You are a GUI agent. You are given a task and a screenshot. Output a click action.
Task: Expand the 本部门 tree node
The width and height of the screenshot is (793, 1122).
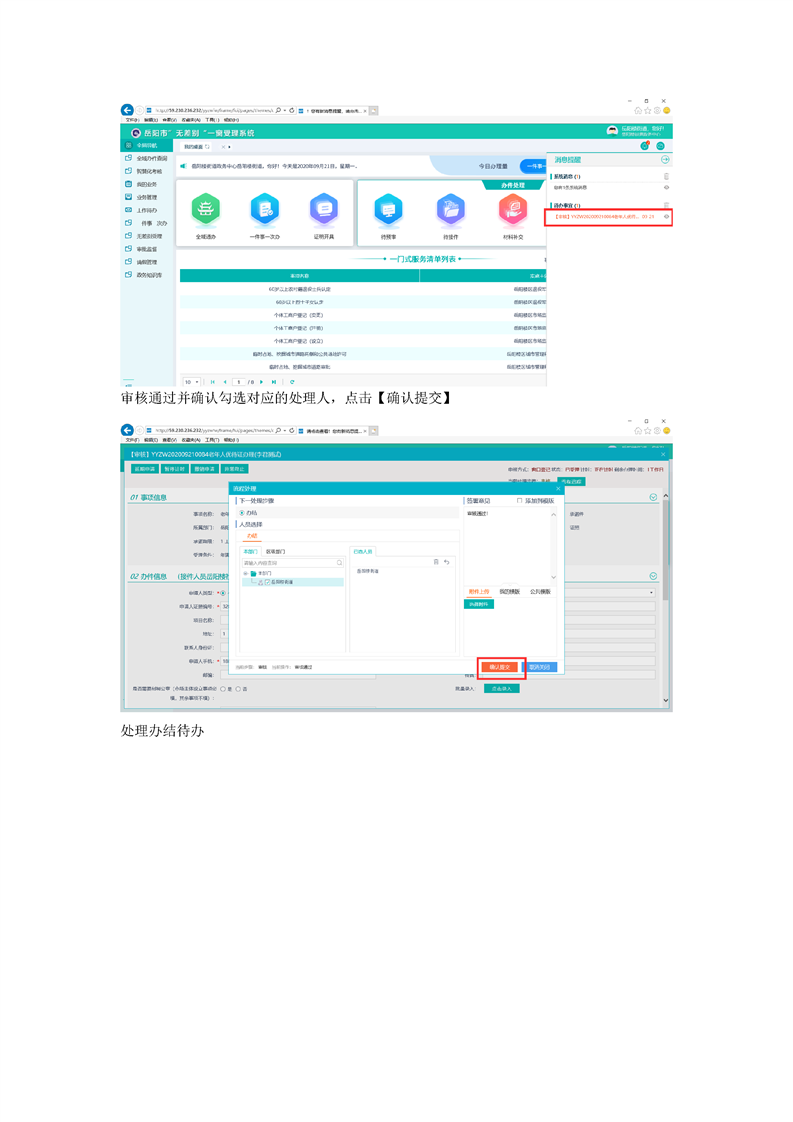click(246, 574)
